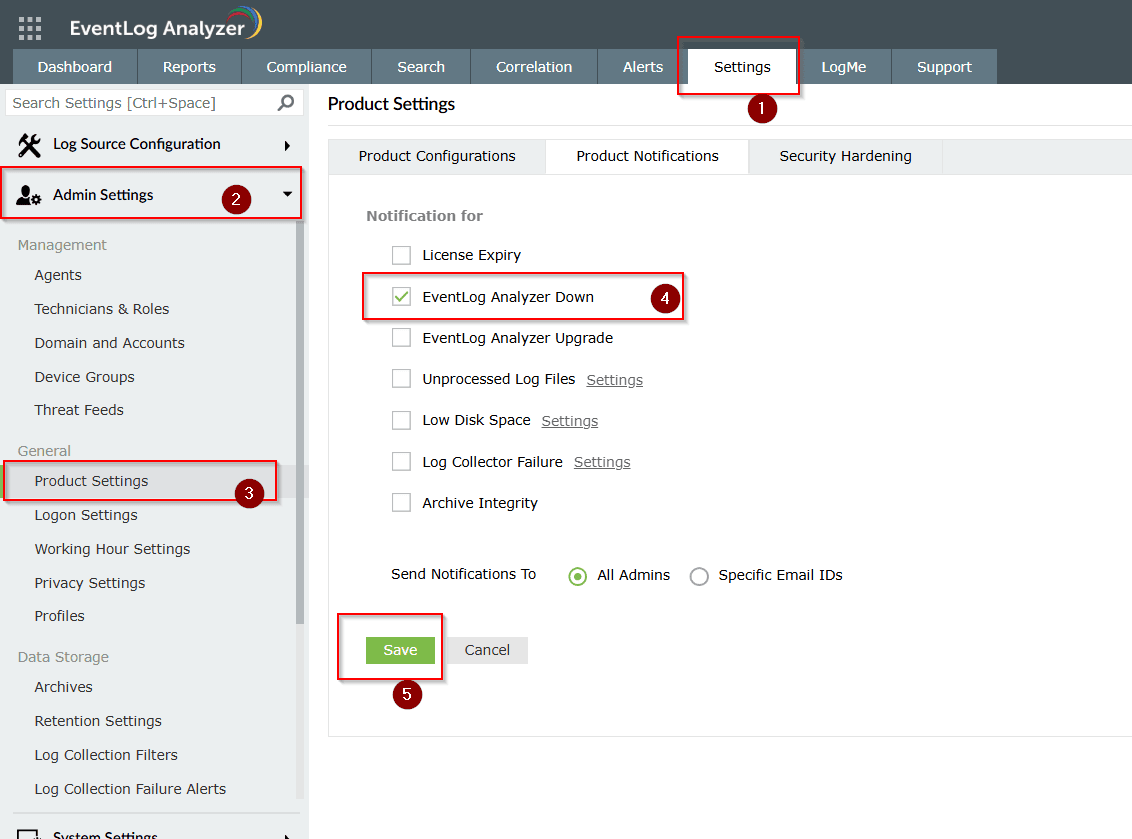The width and height of the screenshot is (1132, 839).
Task: Open Archives under Data Storage
Action: coord(64,687)
